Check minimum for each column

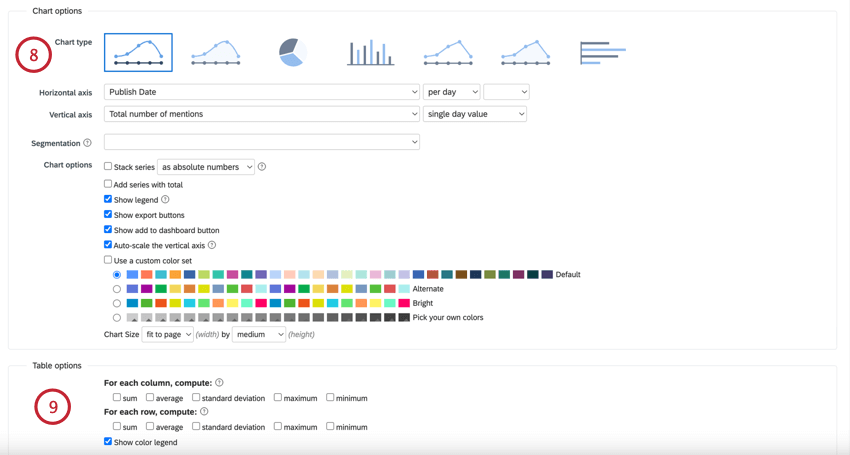(330, 398)
